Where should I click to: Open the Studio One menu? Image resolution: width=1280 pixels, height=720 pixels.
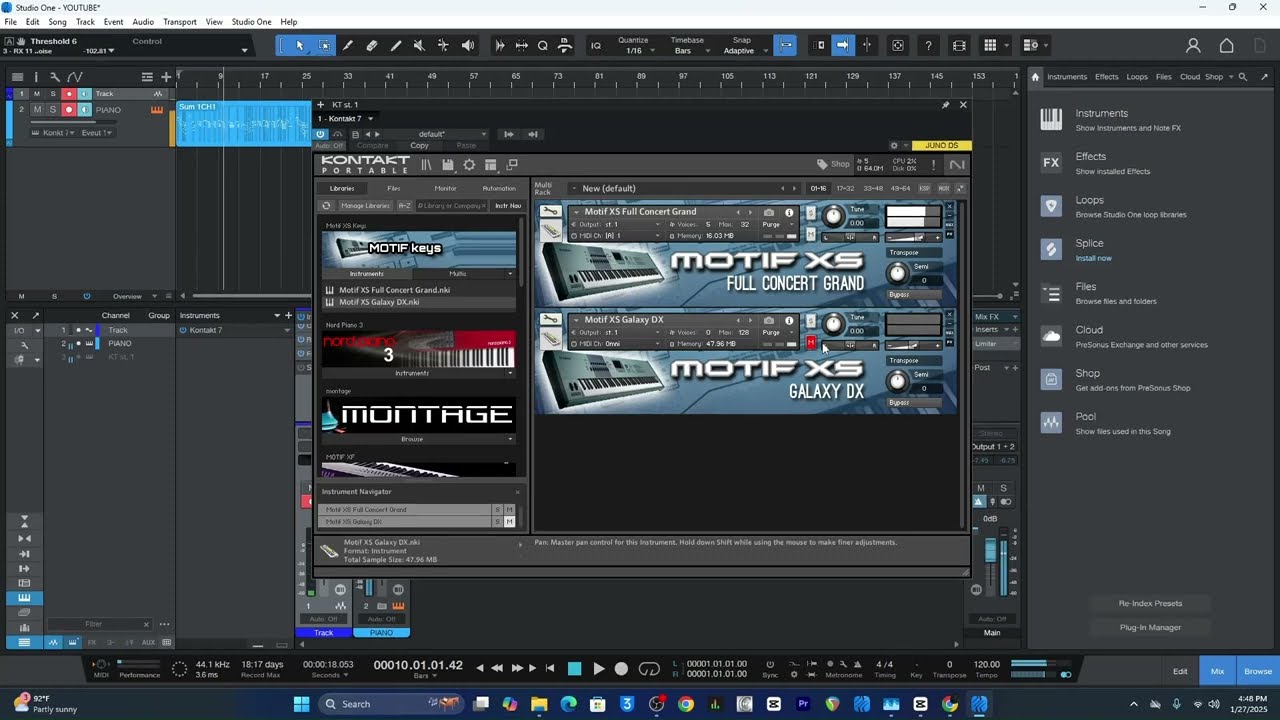251,22
